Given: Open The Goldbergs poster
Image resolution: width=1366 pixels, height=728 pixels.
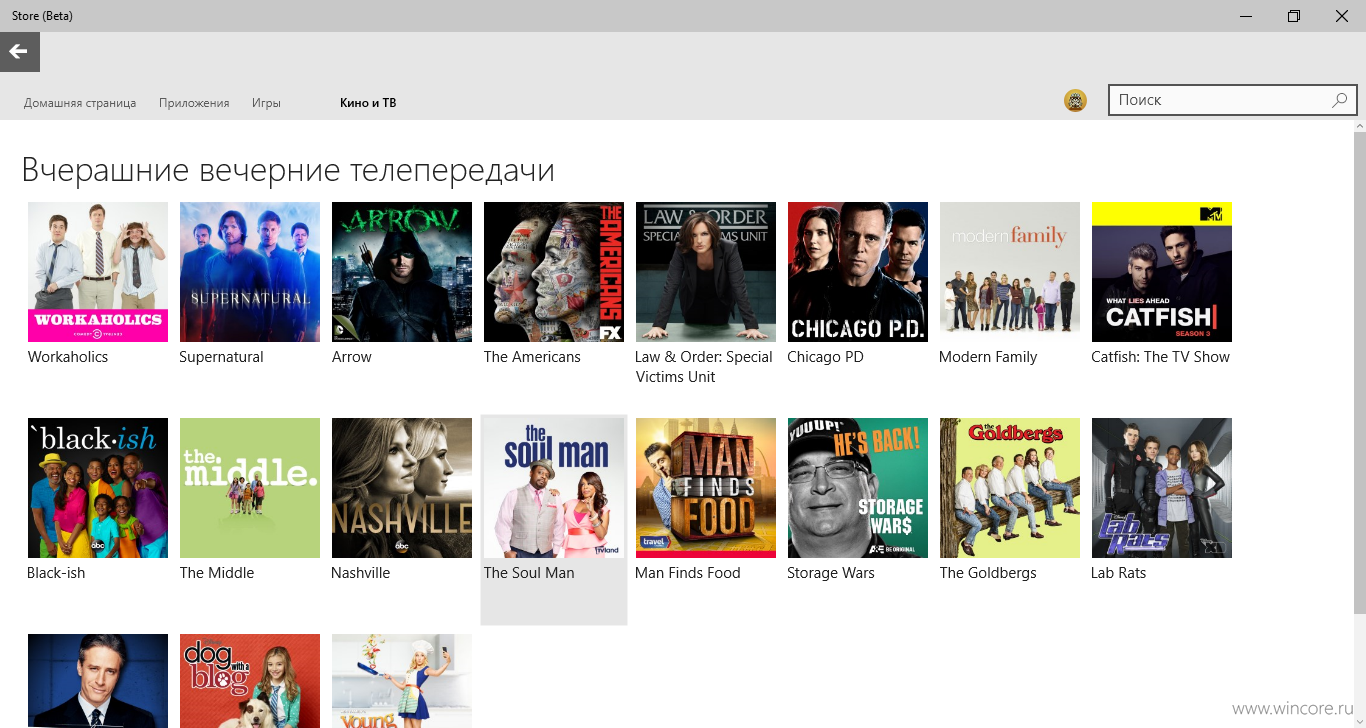Looking at the screenshot, I should coord(1010,488).
